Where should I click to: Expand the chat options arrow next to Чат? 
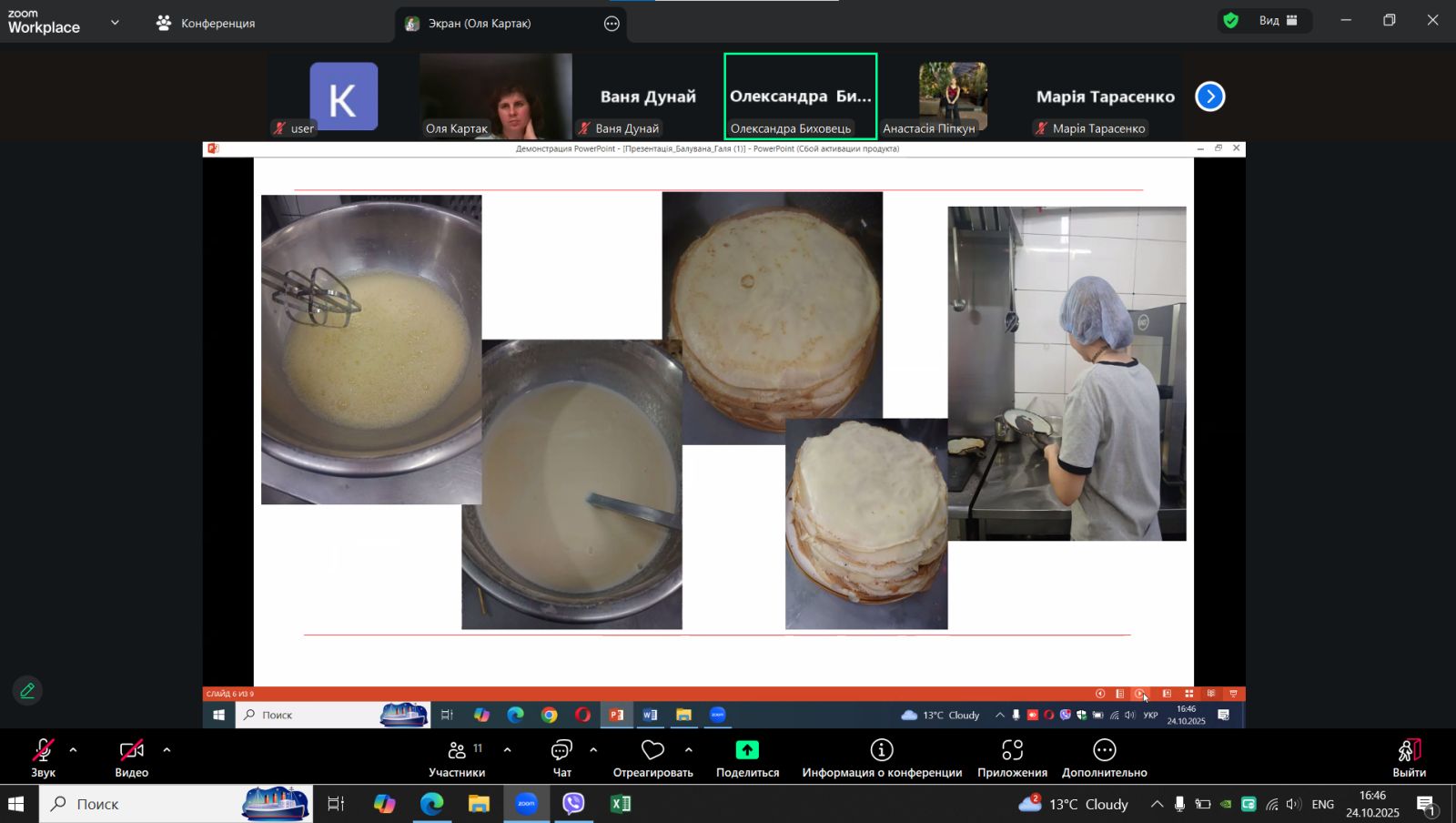point(593,750)
